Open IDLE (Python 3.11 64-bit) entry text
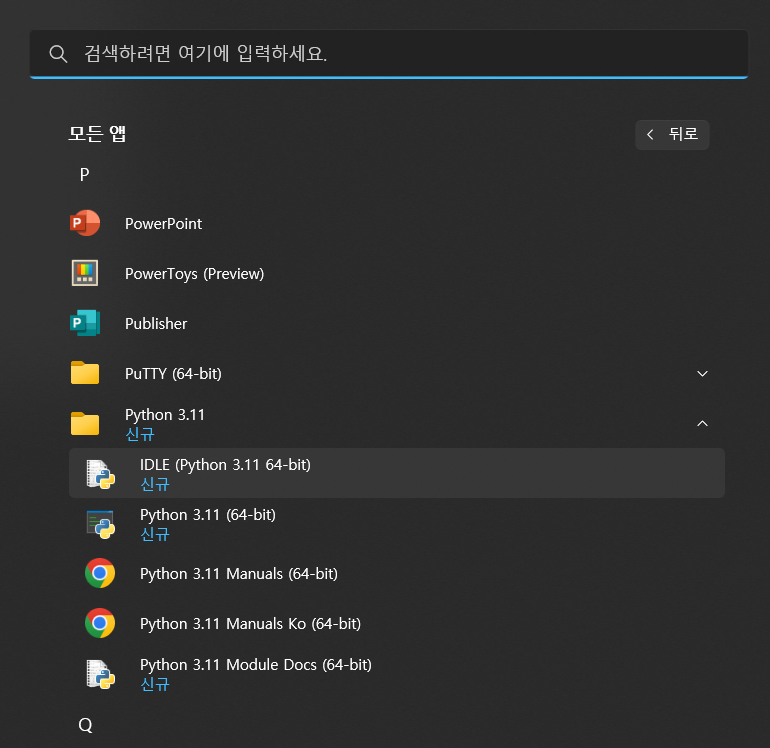Image resolution: width=770 pixels, height=748 pixels. (225, 465)
